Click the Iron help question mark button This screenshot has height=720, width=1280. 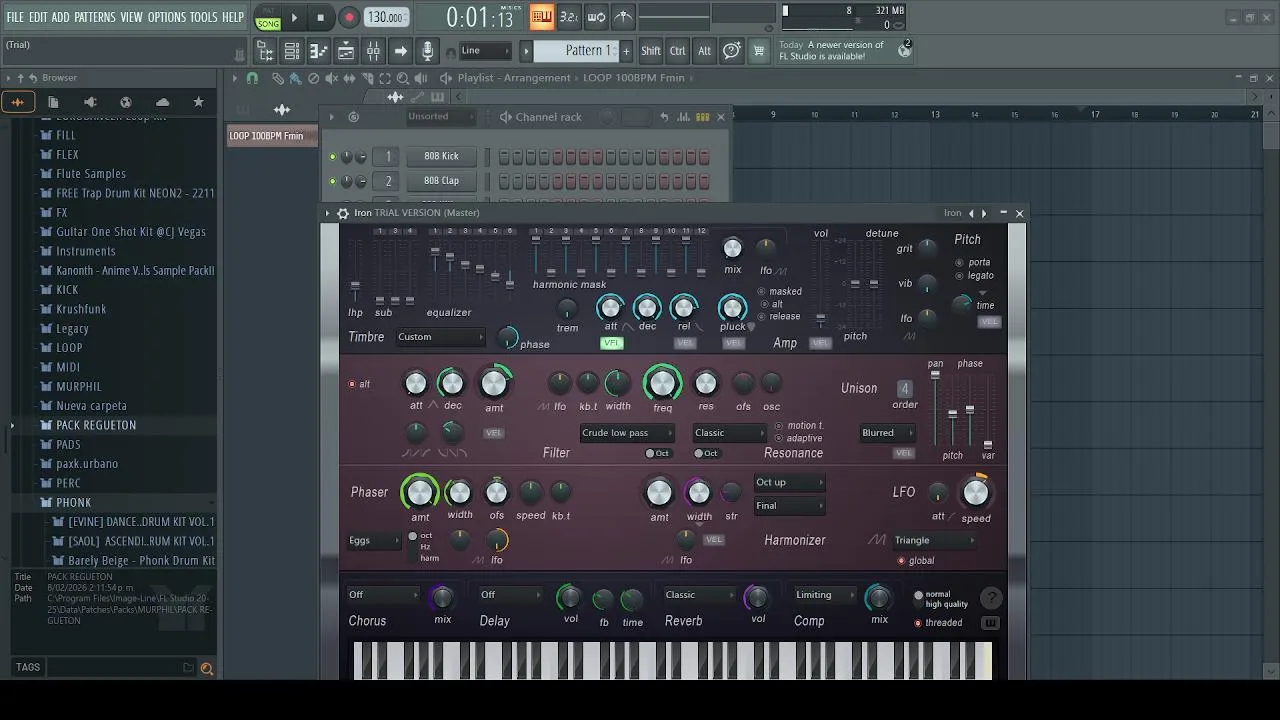(x=991, y=598)
